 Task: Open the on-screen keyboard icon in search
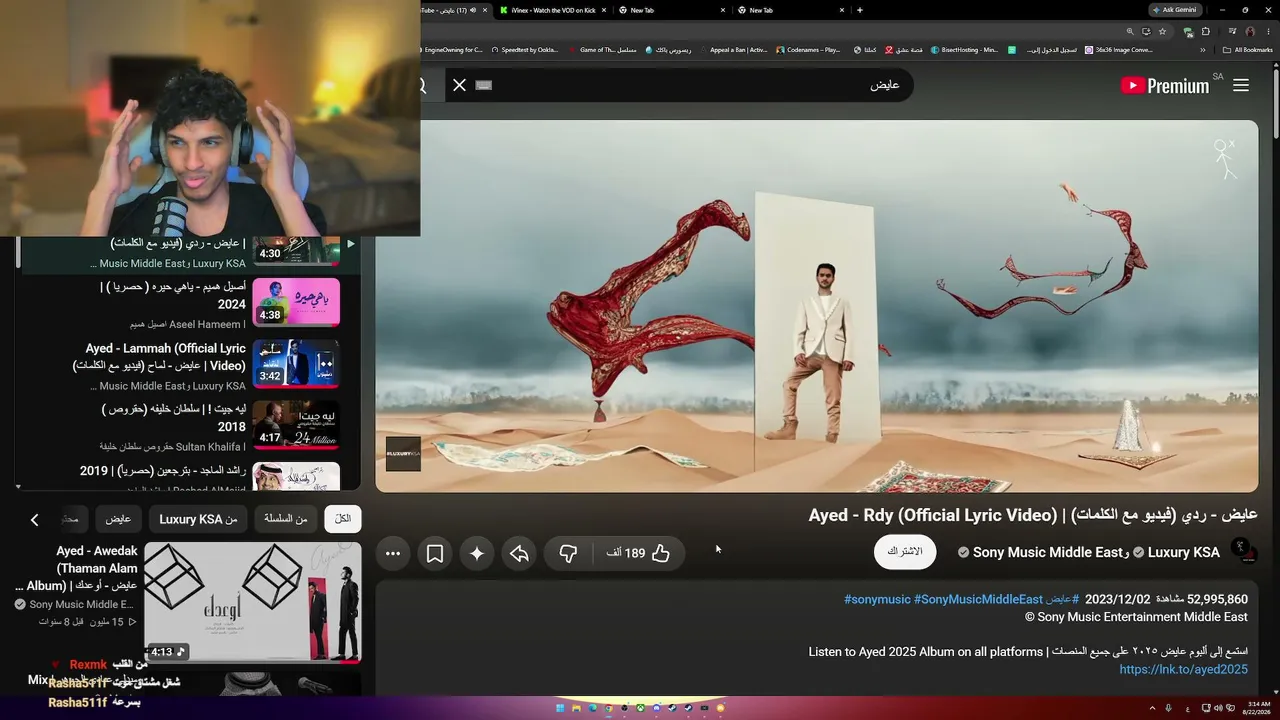point(484,85)
